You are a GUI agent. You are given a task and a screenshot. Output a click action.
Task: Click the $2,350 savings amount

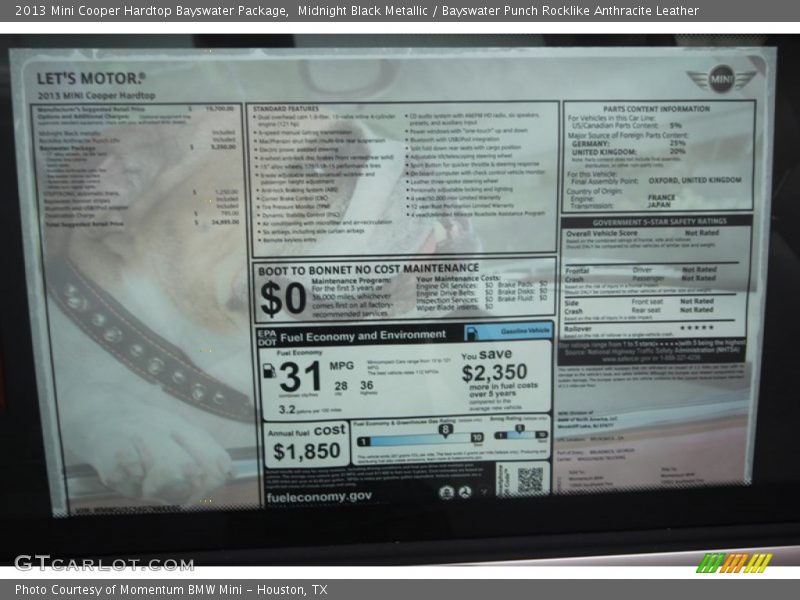(x=494, y=372)
